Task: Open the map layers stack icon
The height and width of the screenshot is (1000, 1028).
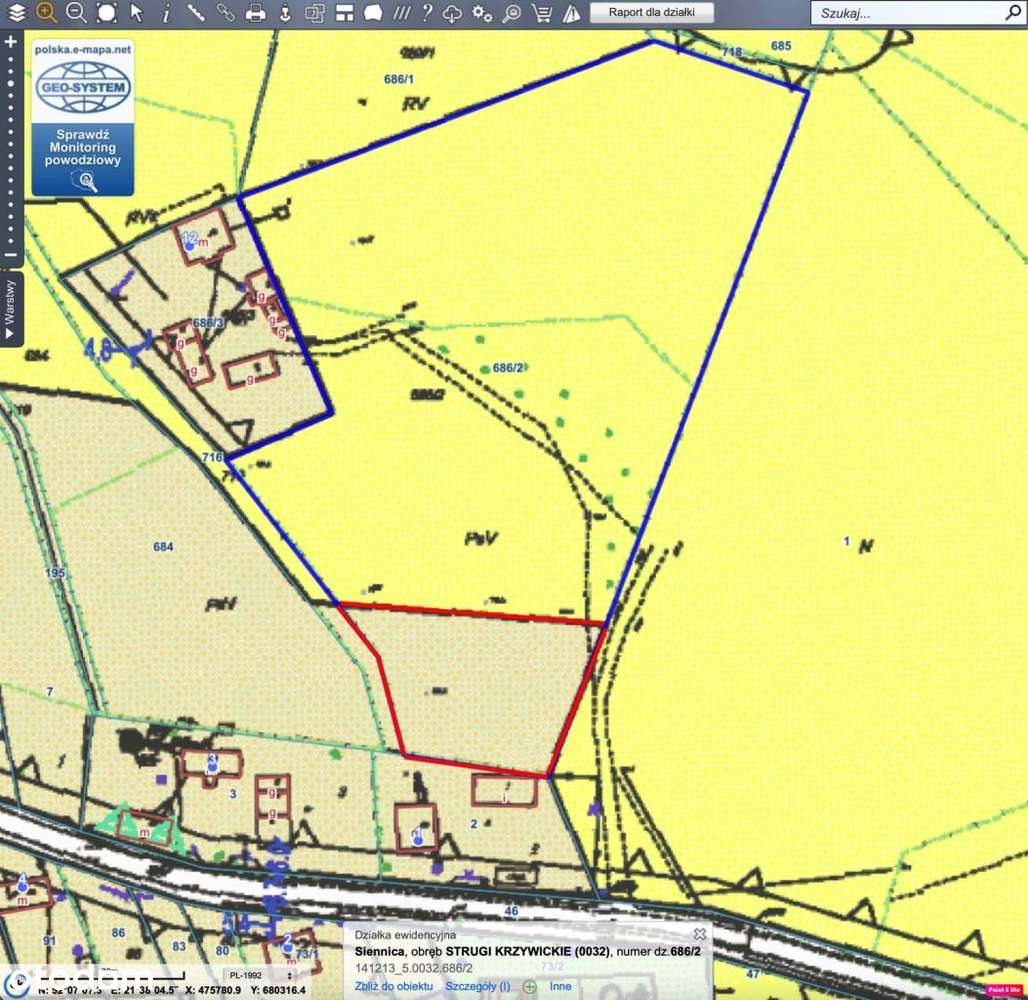Action: [16, 12]
